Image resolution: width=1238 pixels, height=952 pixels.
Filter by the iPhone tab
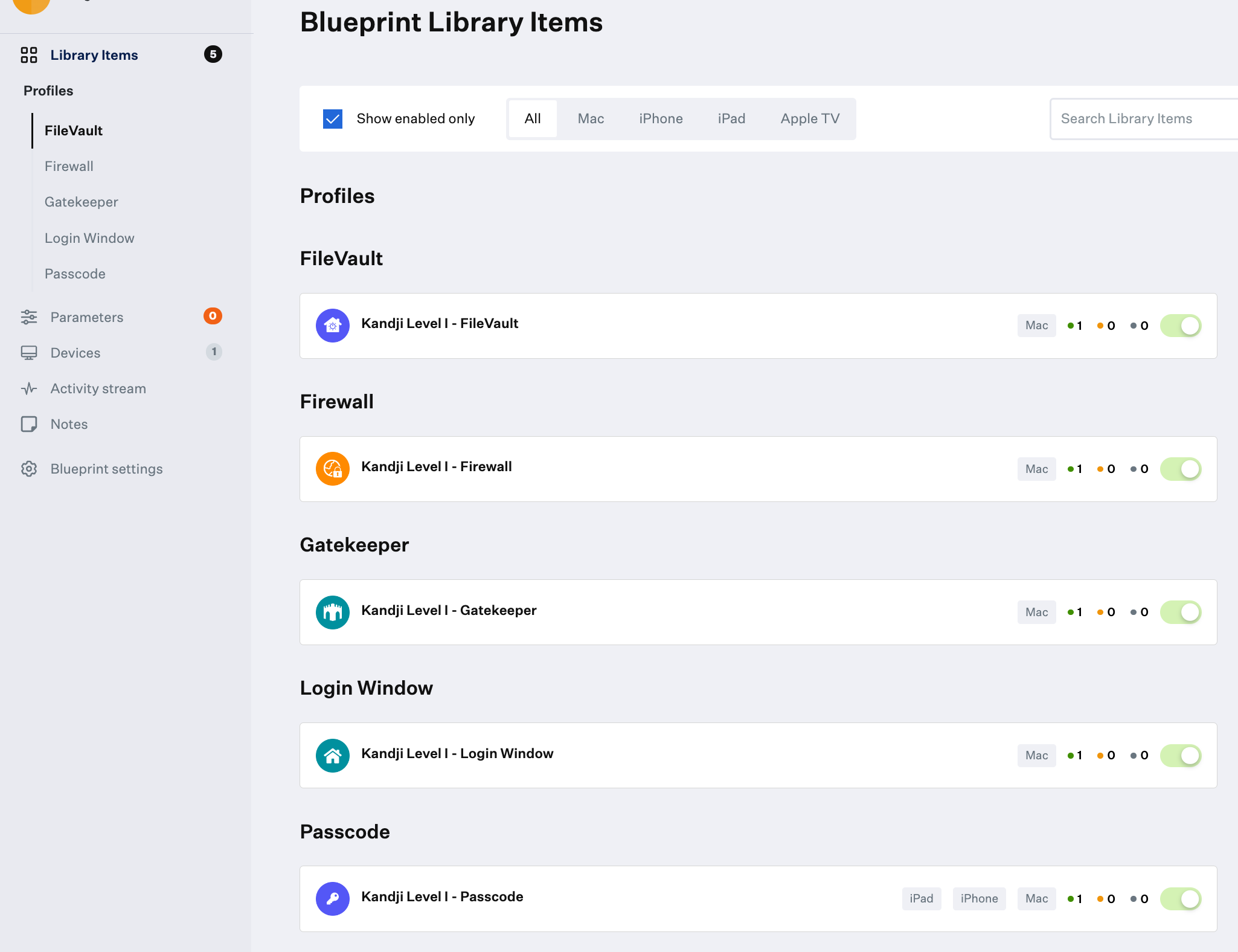pos(661,119)
